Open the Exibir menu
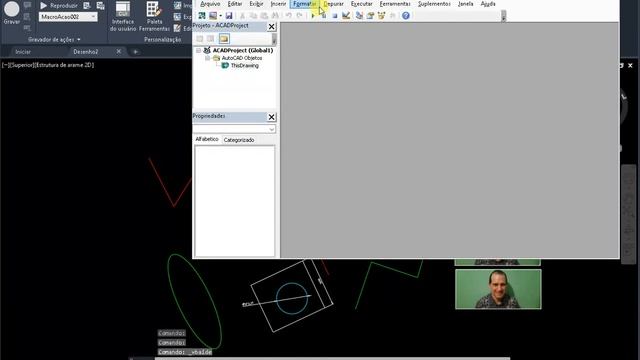Viewport: 640px width, 360px height. click(256, 4)
